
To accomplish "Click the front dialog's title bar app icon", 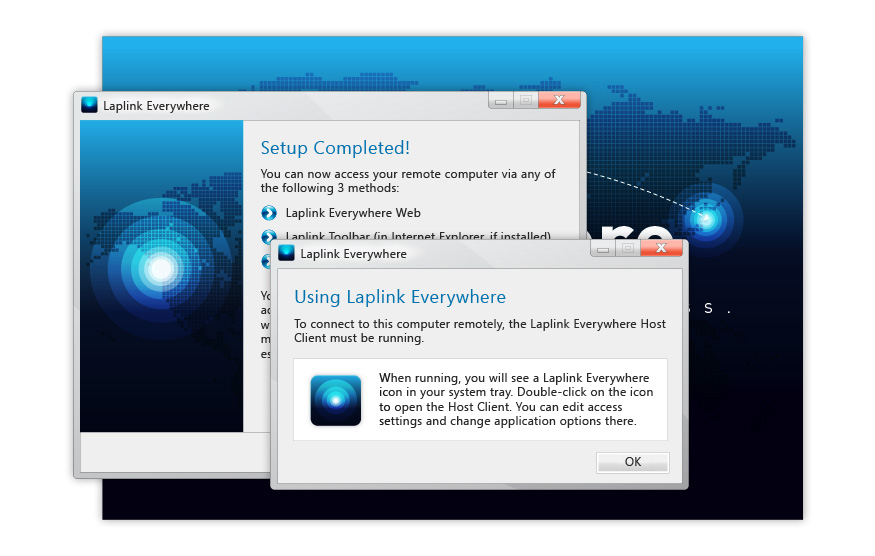I will [287, 253].
